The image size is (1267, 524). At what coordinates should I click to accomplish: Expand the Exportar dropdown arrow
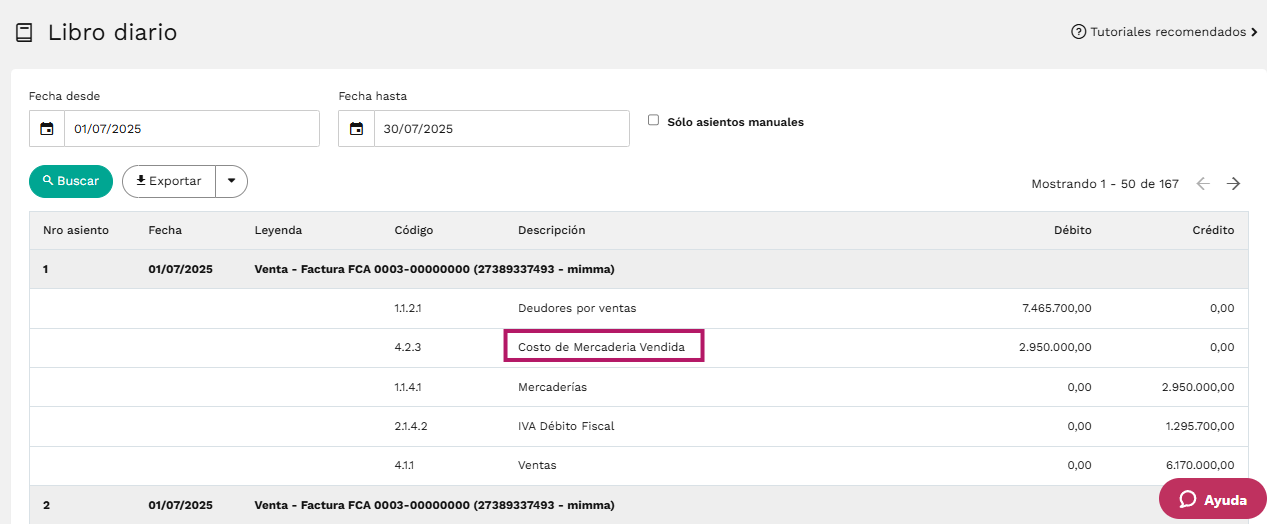(x=231, y=181)
